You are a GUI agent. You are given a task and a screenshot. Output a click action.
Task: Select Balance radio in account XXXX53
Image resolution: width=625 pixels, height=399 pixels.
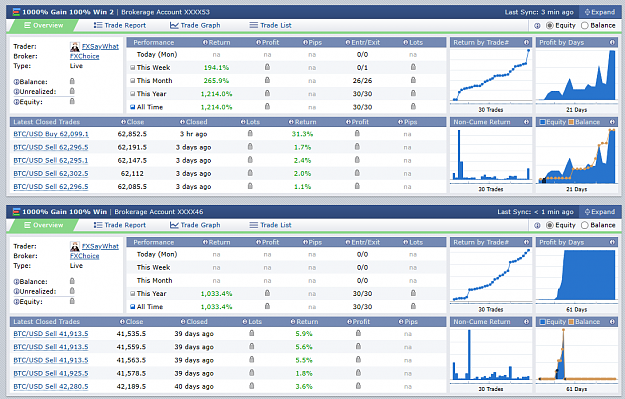coord(585,26)
